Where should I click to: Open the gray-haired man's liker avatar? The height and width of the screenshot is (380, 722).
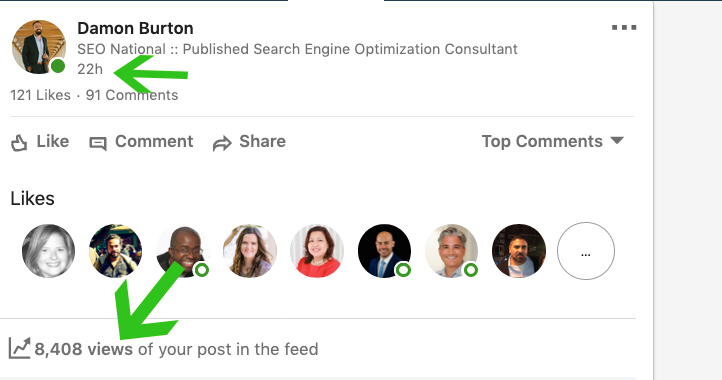(452, 251)
